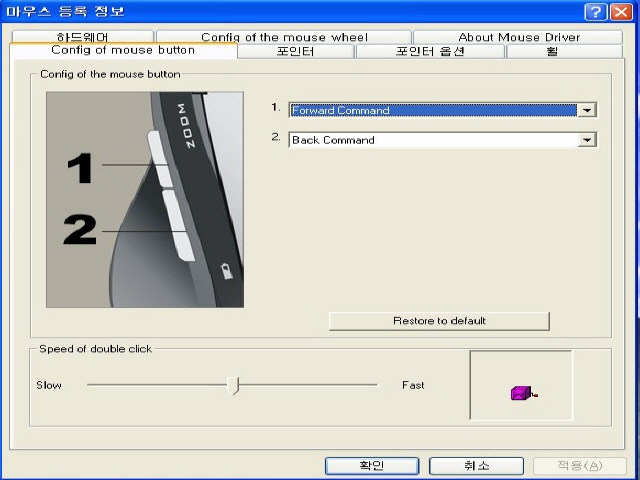This screenshot has height=480, width=640.
Task: Click Restore to default button
Action: (439, 321)
